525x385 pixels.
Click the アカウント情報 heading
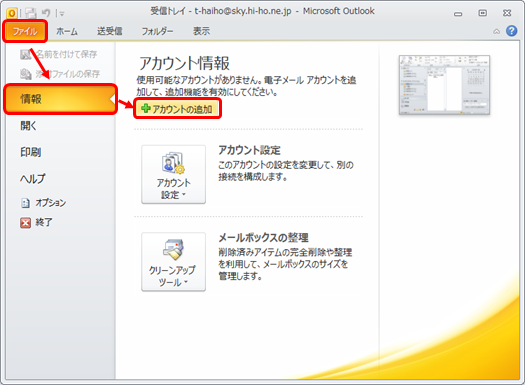click(184, 63)
